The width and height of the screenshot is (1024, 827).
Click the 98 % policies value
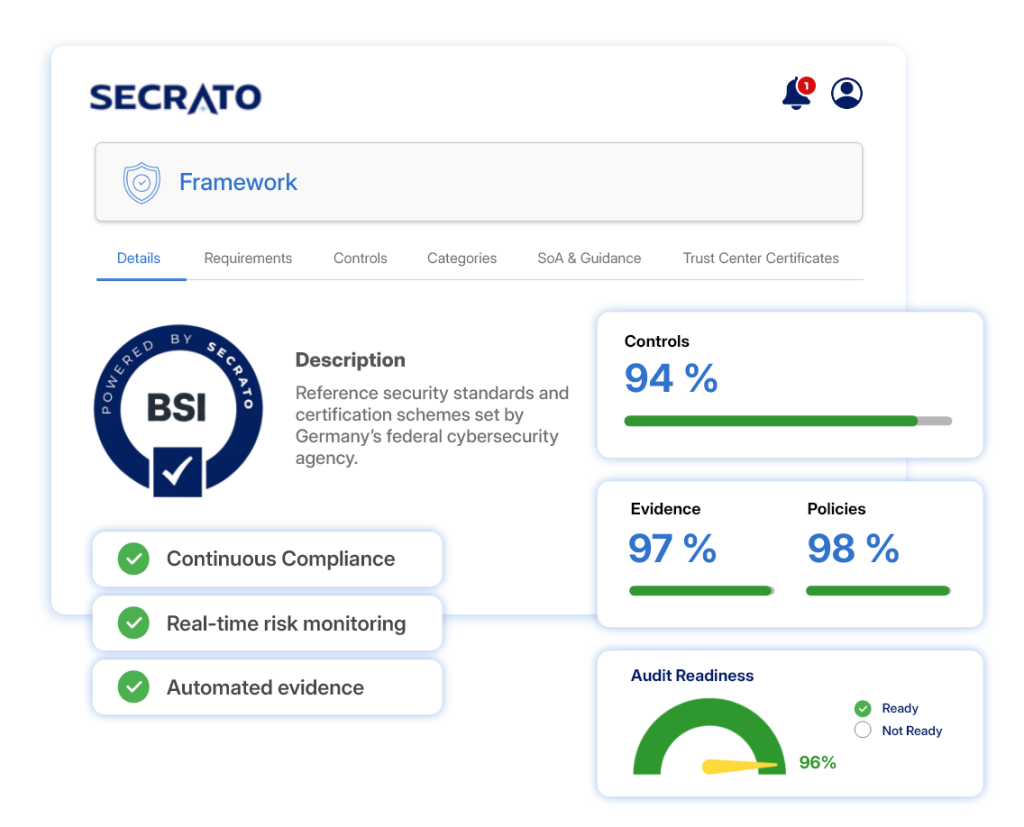click(853, 548)
